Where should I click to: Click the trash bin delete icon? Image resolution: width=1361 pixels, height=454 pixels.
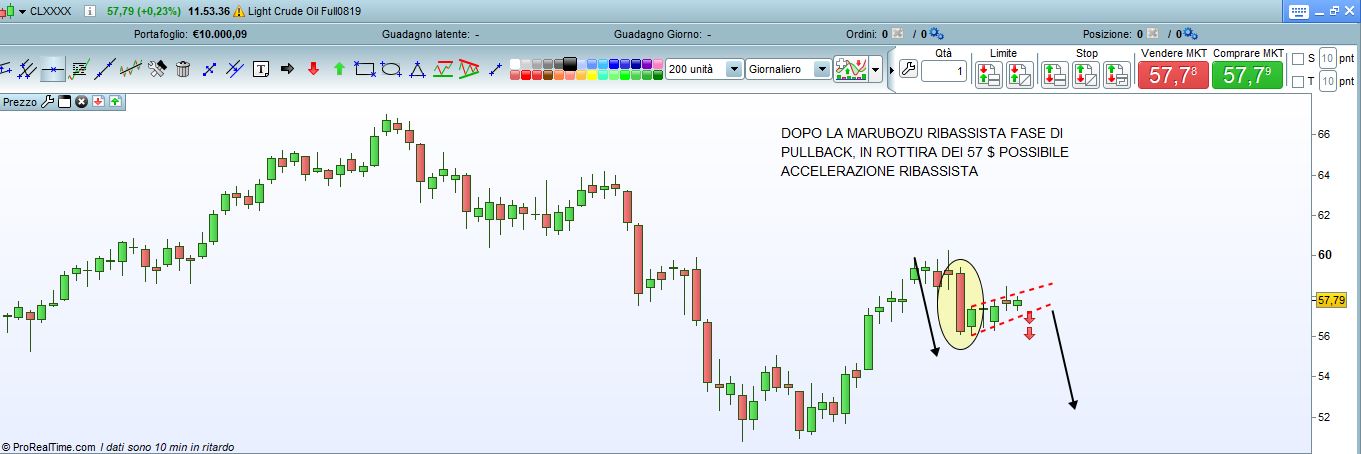click(183, 69)
